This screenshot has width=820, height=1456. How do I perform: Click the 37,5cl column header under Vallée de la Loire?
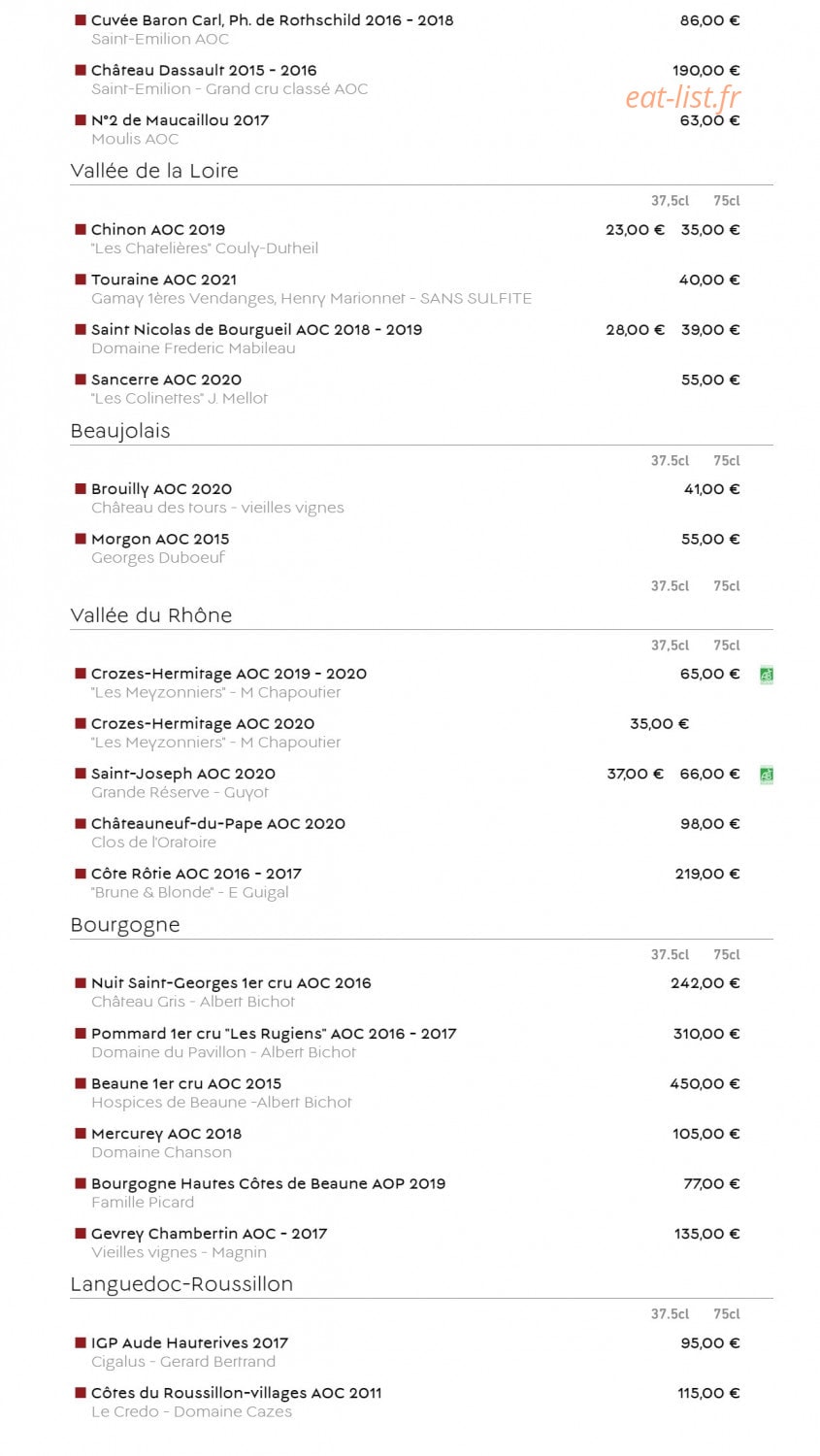(x=670, y=201)
